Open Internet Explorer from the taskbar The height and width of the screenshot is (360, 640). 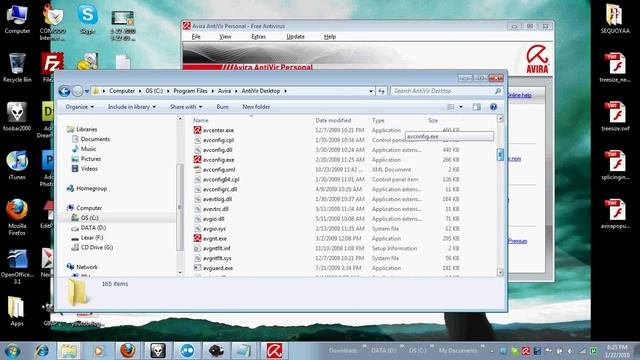click(x=41, y=351)
